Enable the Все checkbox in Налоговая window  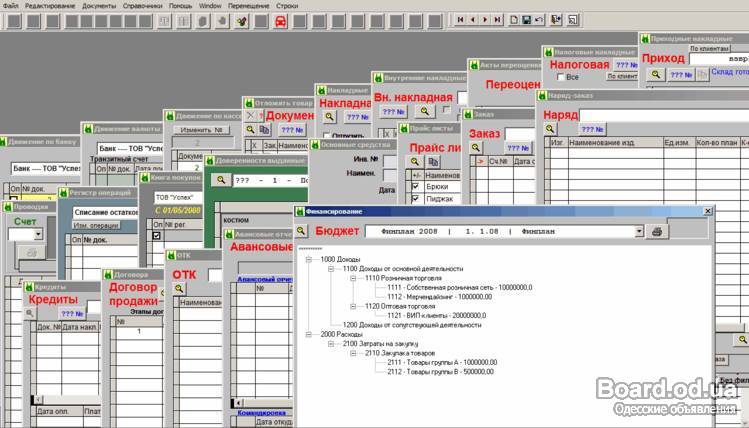(558, 77)
